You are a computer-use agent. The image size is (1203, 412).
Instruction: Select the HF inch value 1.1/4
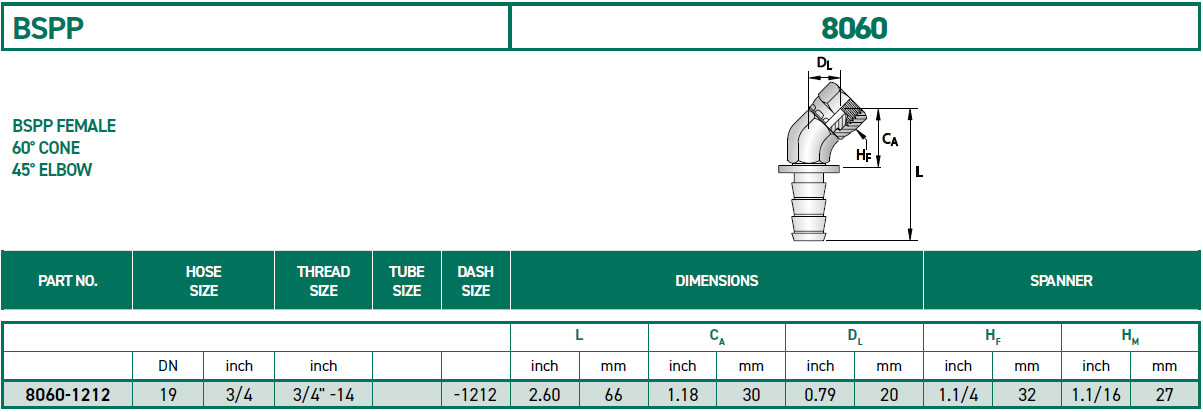(x=958, y=395)
